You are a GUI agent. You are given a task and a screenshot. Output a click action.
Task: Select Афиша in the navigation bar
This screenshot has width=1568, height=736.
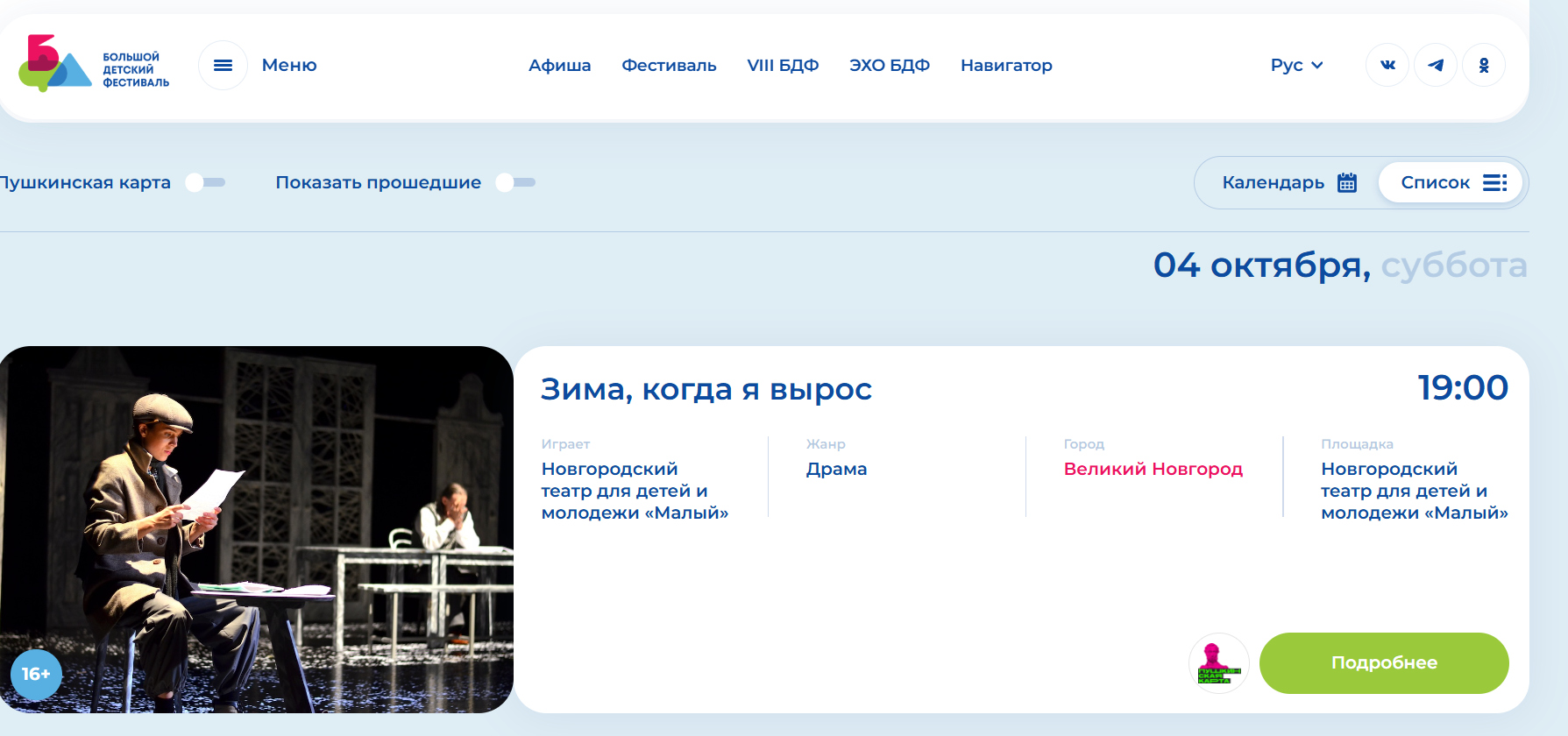click(559, 66)
